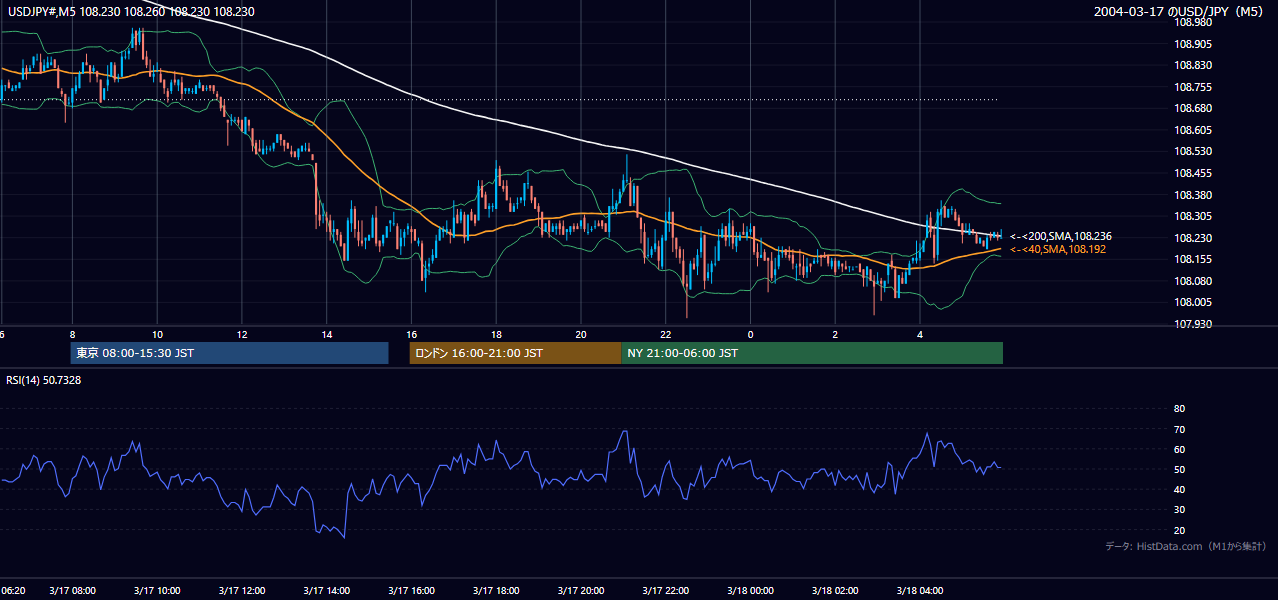
Task: Click the 3/17 14:00 time axis label
Action: pos(327,590)
